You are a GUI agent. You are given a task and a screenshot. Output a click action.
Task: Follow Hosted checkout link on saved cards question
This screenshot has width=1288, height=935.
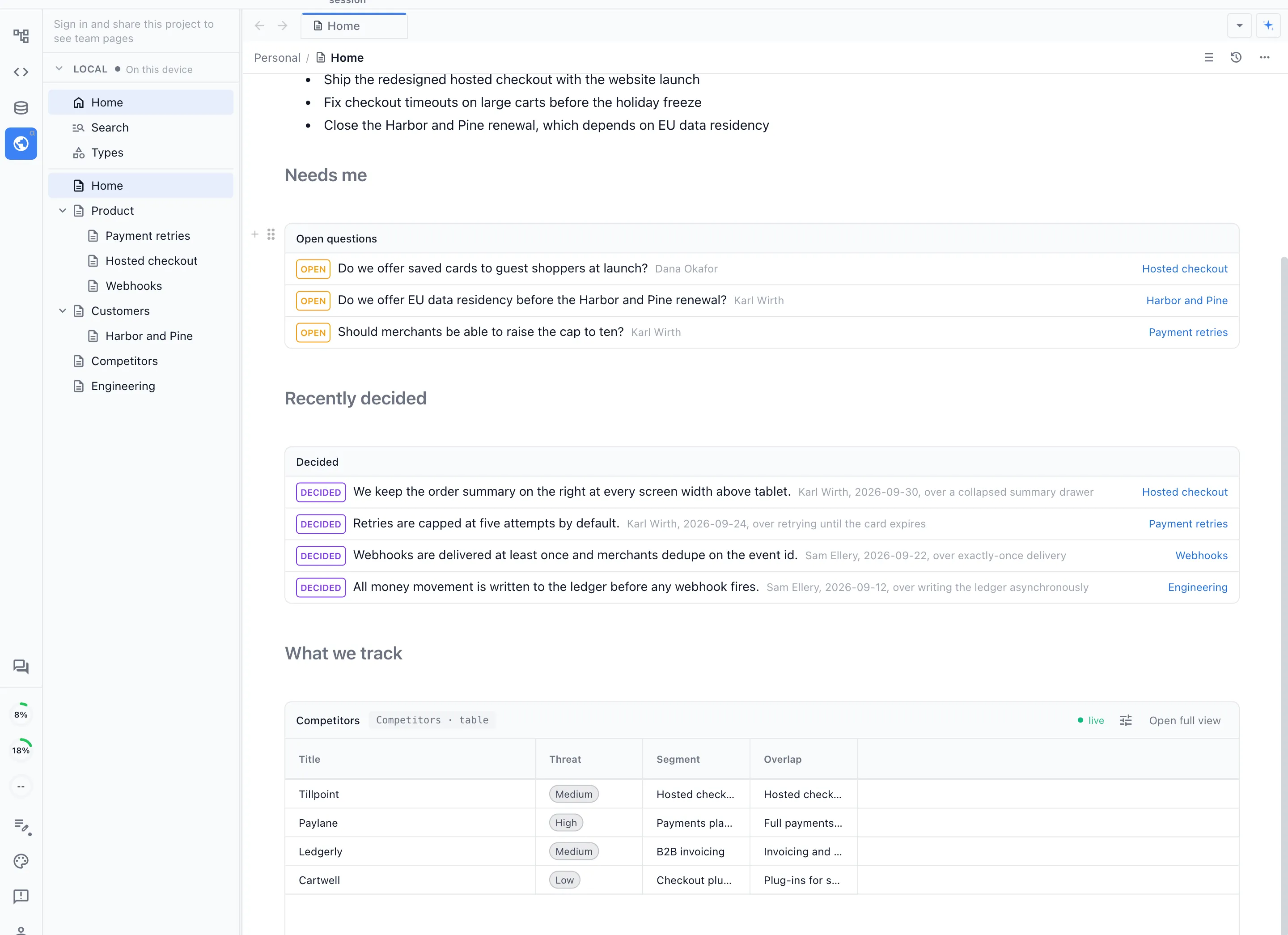[x=1185, y=269]
